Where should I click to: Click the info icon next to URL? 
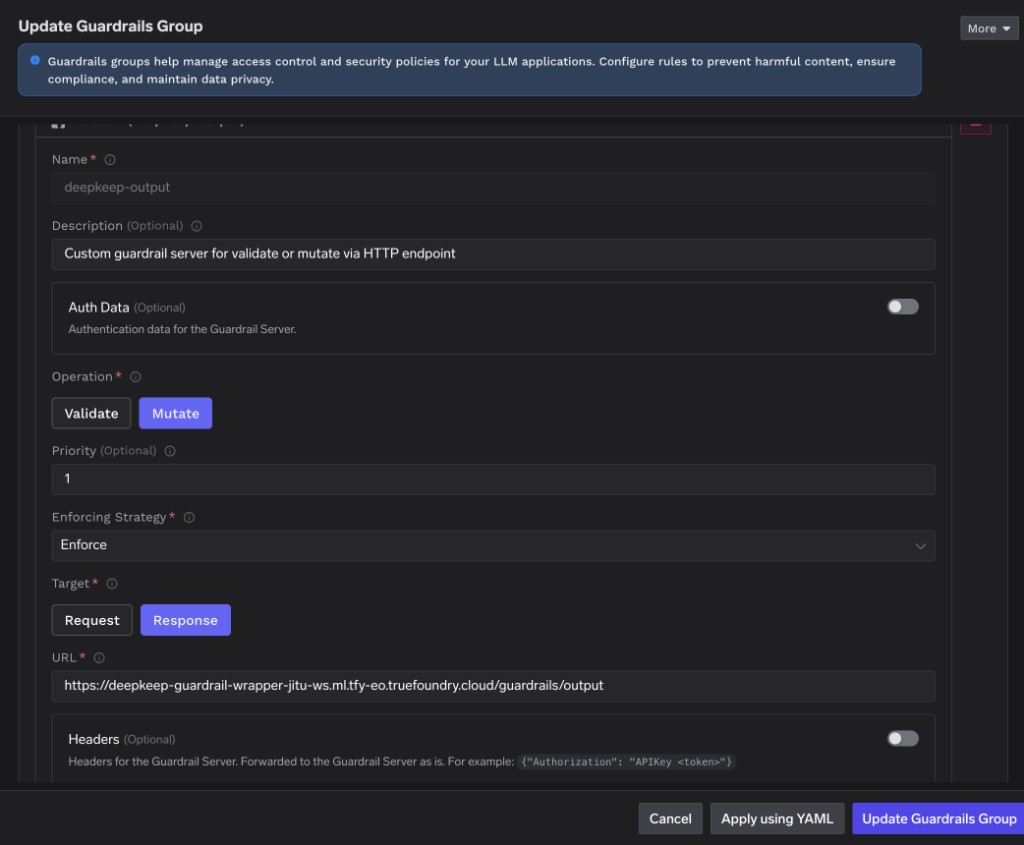(x=99, y=658)
